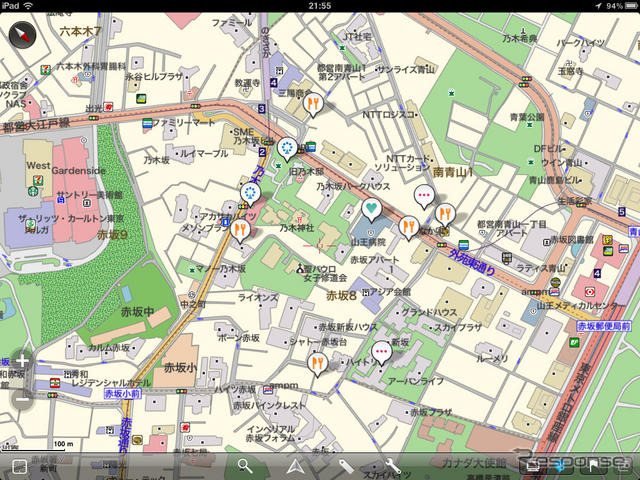Open the heart pin above 山王病院
The height and width of the screenshot is (480, 640).
click(371, 210)
